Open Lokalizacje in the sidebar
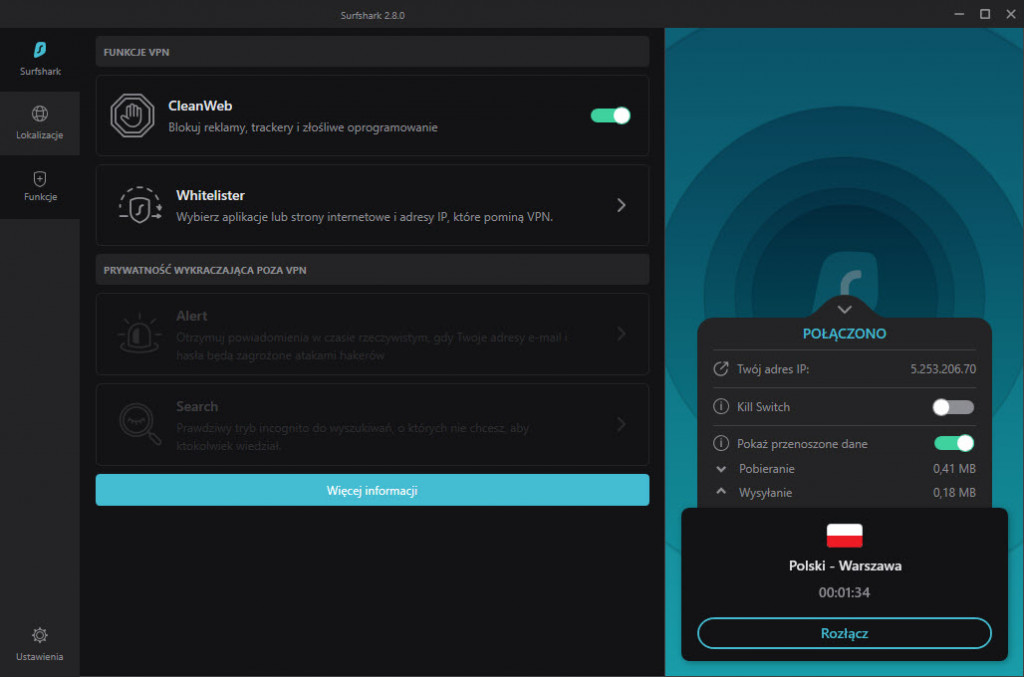 coord(40,123)
